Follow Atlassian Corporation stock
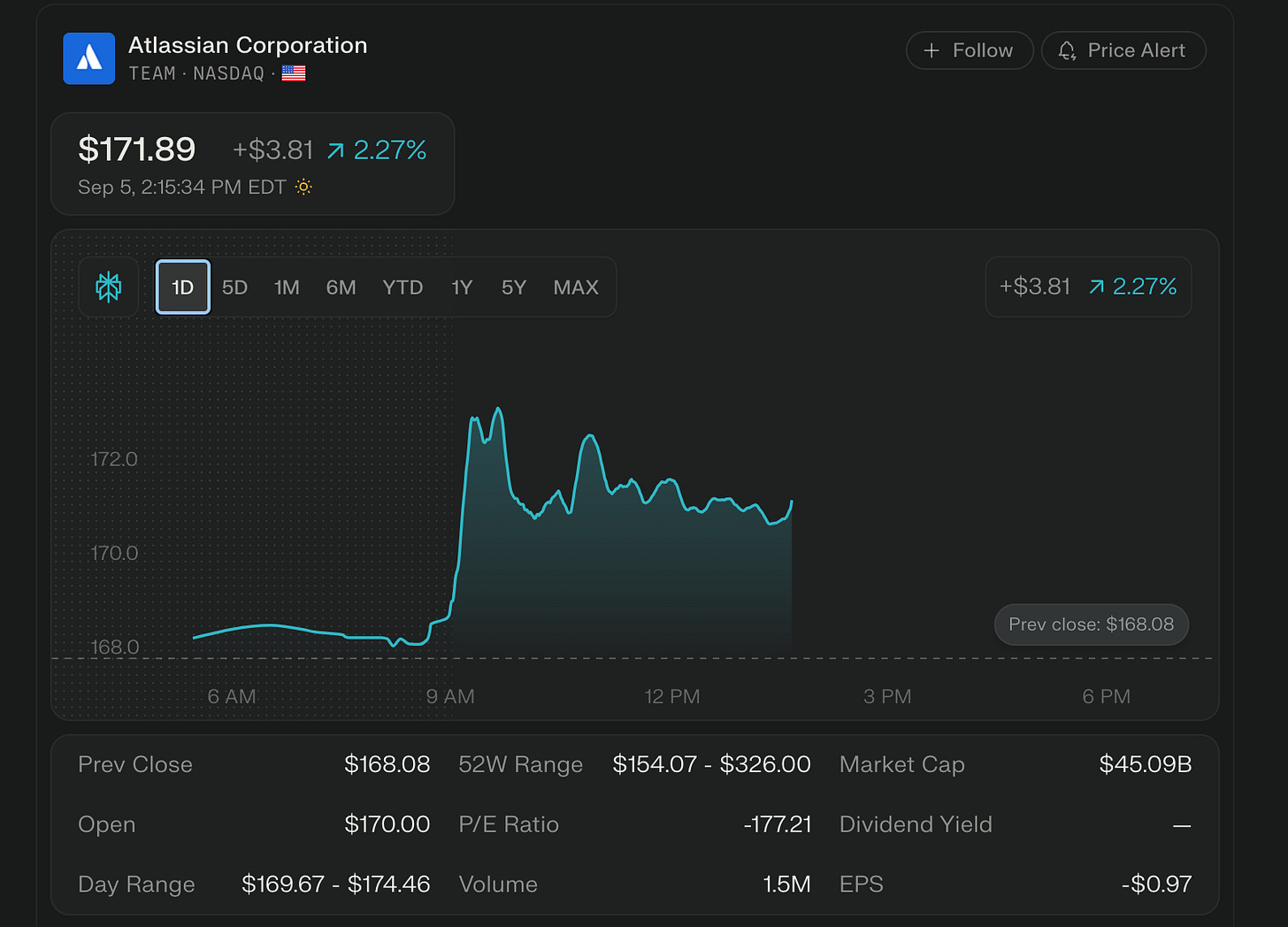Viewport: 1288px width, 927px height. [970, 50]
